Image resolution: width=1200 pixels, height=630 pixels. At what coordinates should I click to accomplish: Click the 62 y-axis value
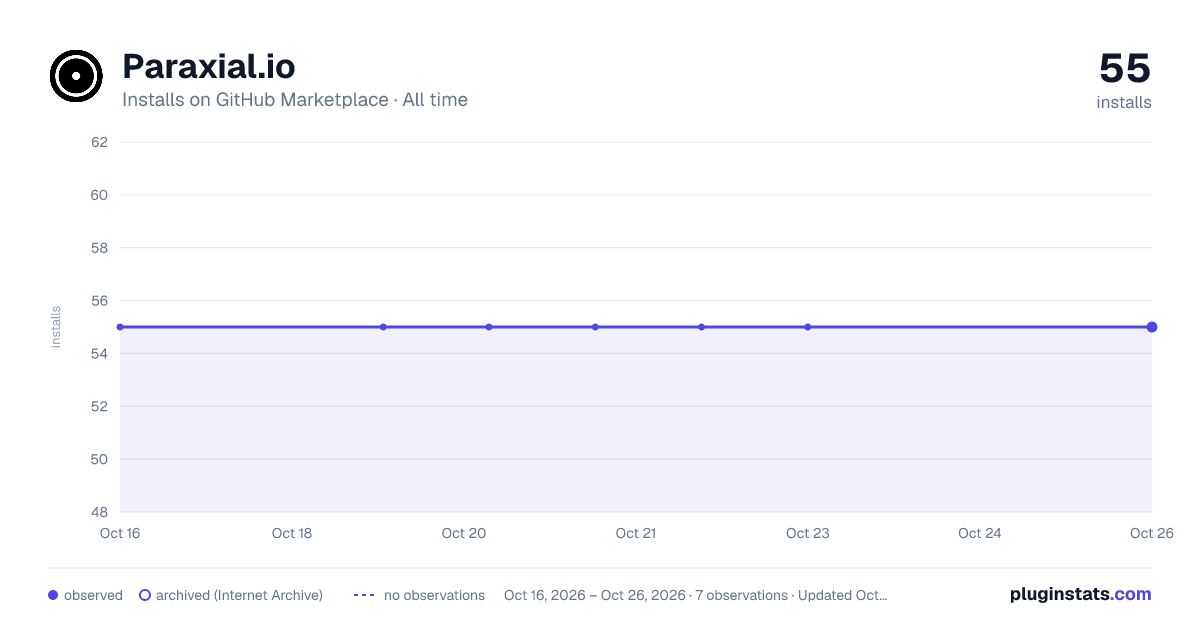[99, 142]
